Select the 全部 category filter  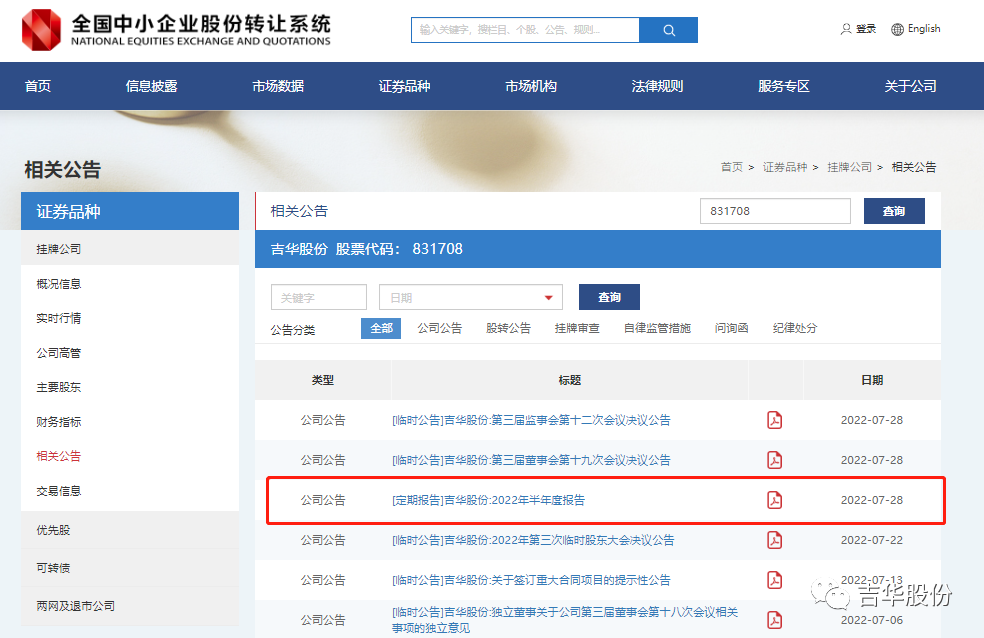coord(381,328)
